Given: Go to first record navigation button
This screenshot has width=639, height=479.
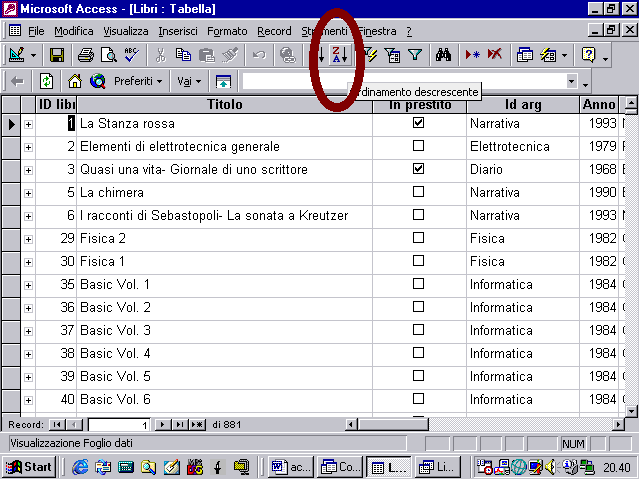Looking at the screenshot, I should [x=57, y=425].
